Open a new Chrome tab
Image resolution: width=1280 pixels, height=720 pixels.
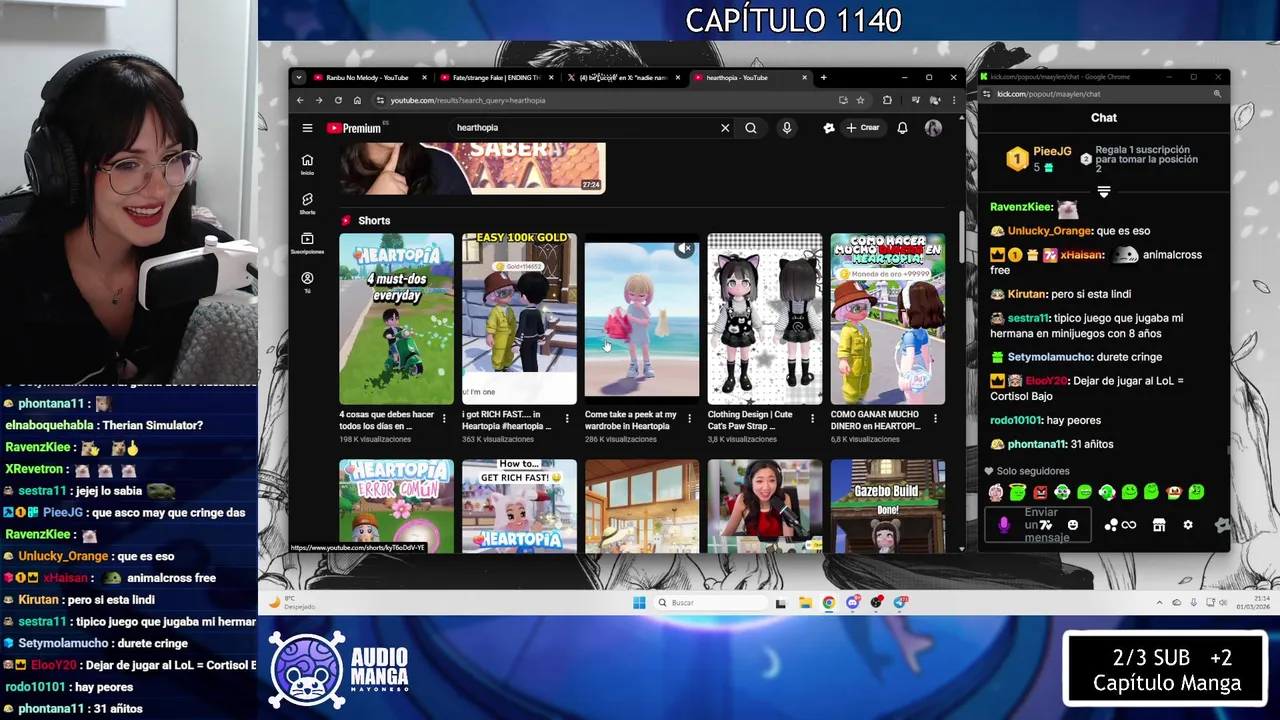[823, 77]
